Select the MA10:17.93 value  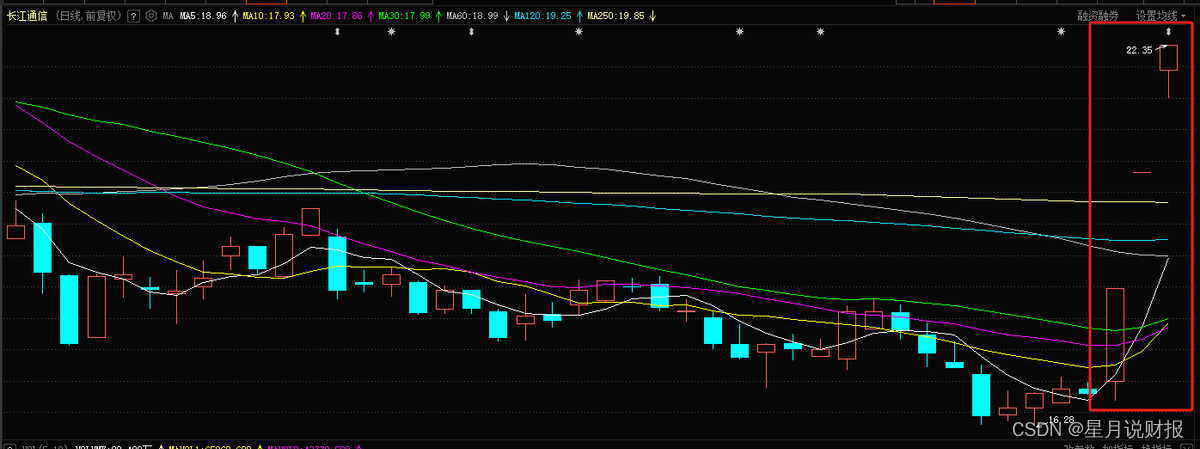pos(269,16)
